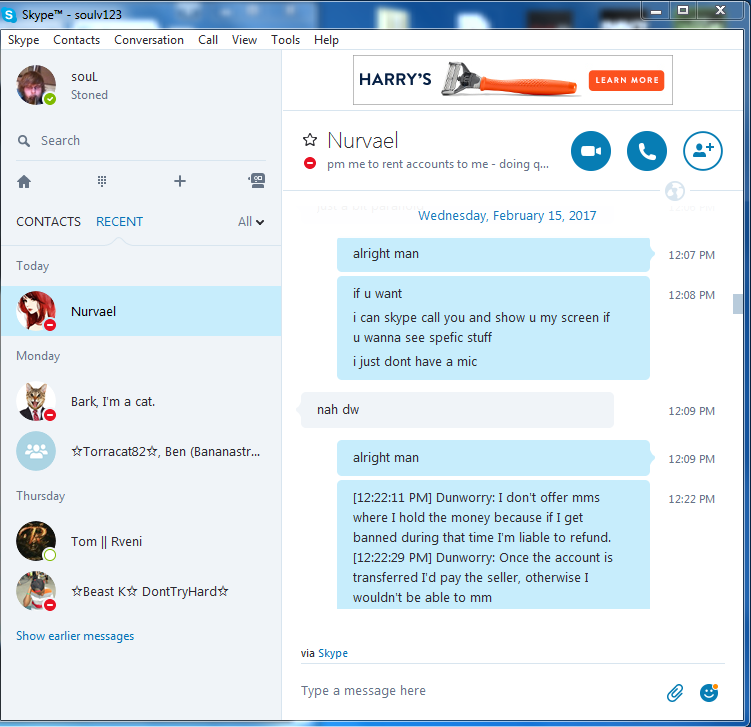Open the 'Bark, I'm a cat.' conversation
The height and width of the screenshot is (727, 751).
pyautogui.click(x=141, y=401)
